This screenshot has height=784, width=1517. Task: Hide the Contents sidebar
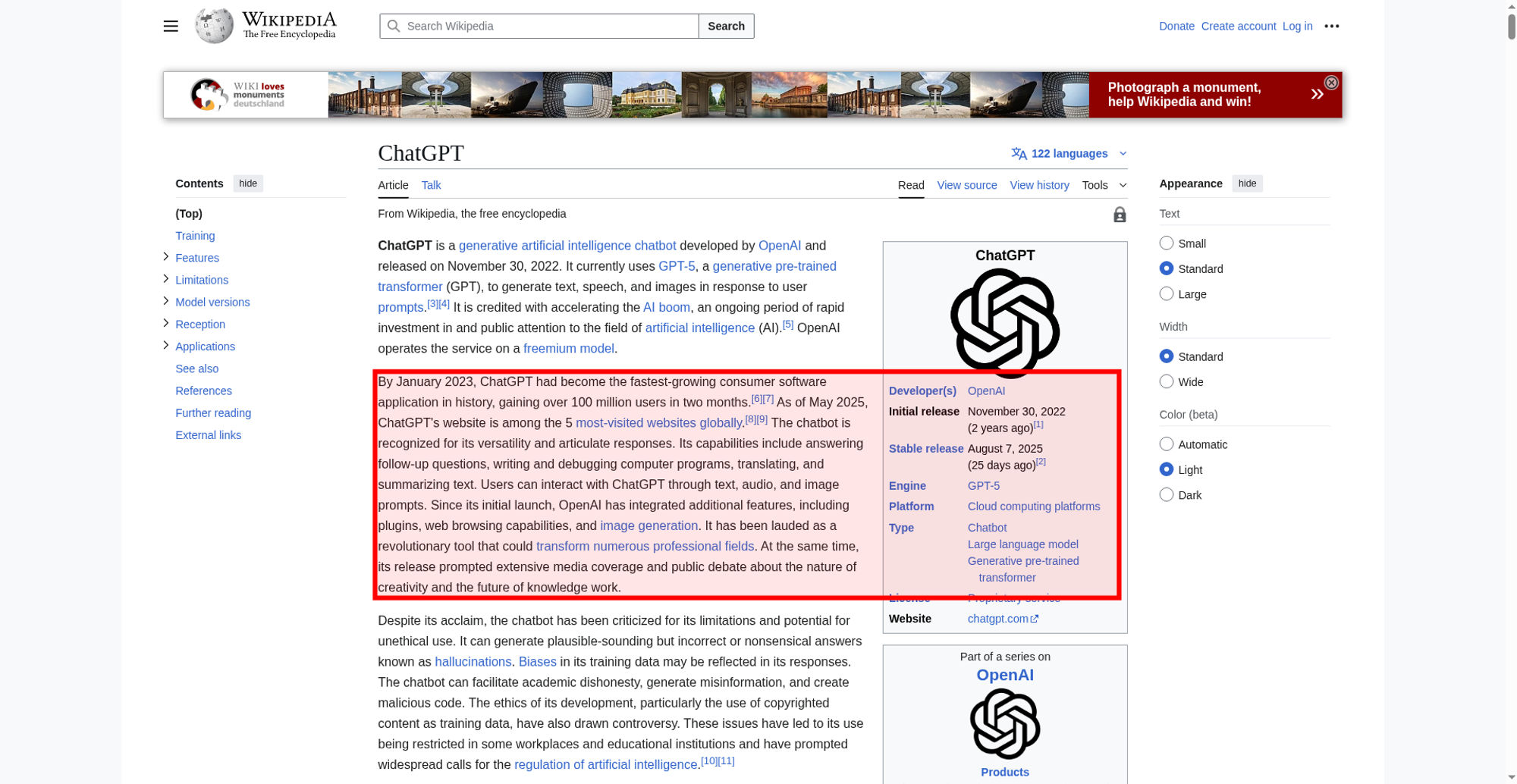click(248, 183)
